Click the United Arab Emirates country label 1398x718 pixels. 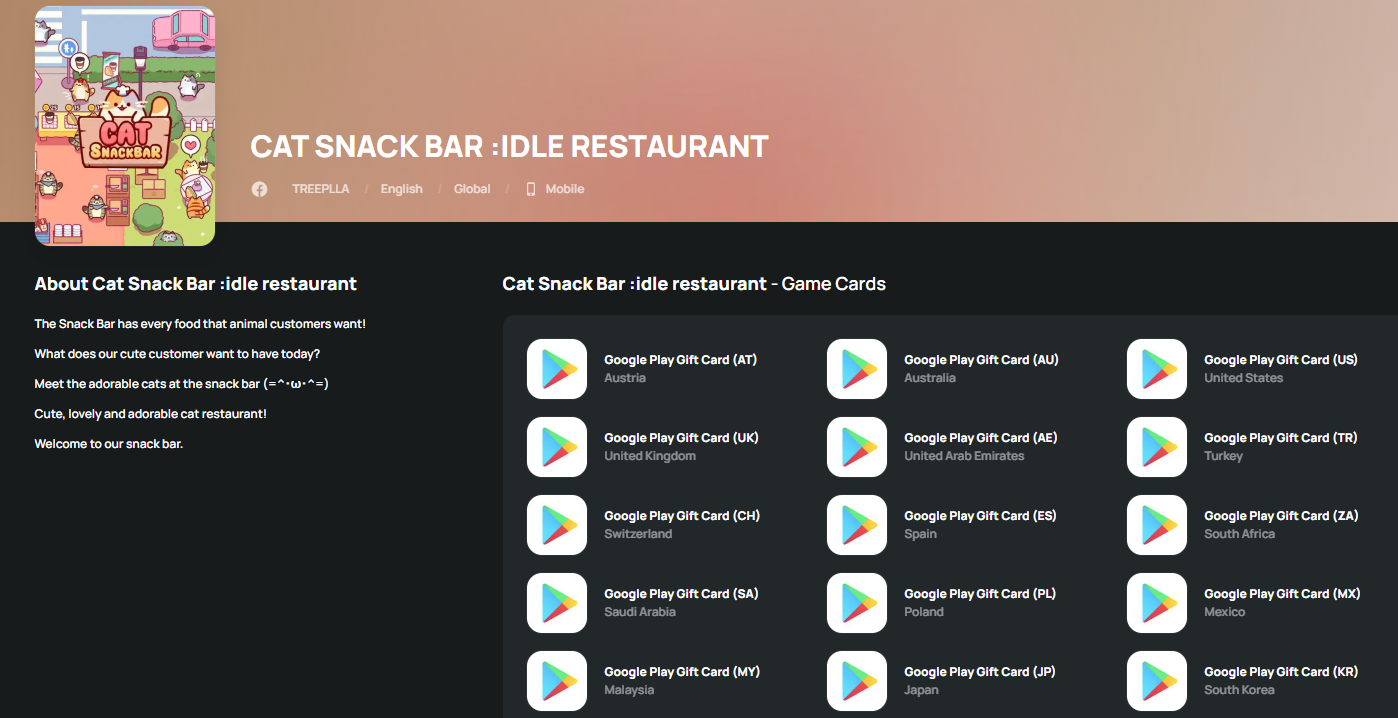coord(964,456)
